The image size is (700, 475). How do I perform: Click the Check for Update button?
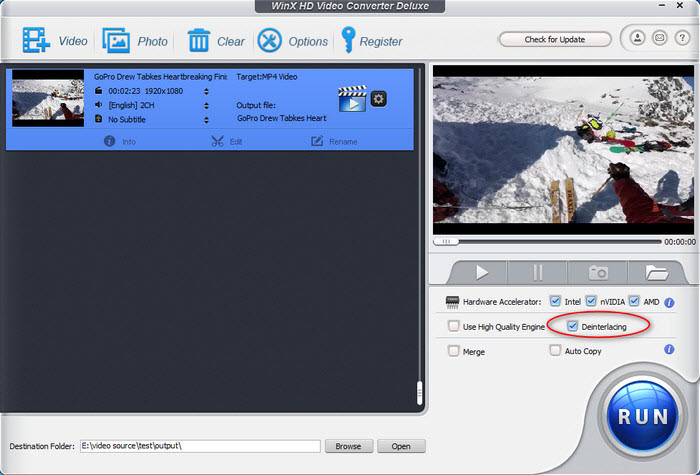pos(555,39)
